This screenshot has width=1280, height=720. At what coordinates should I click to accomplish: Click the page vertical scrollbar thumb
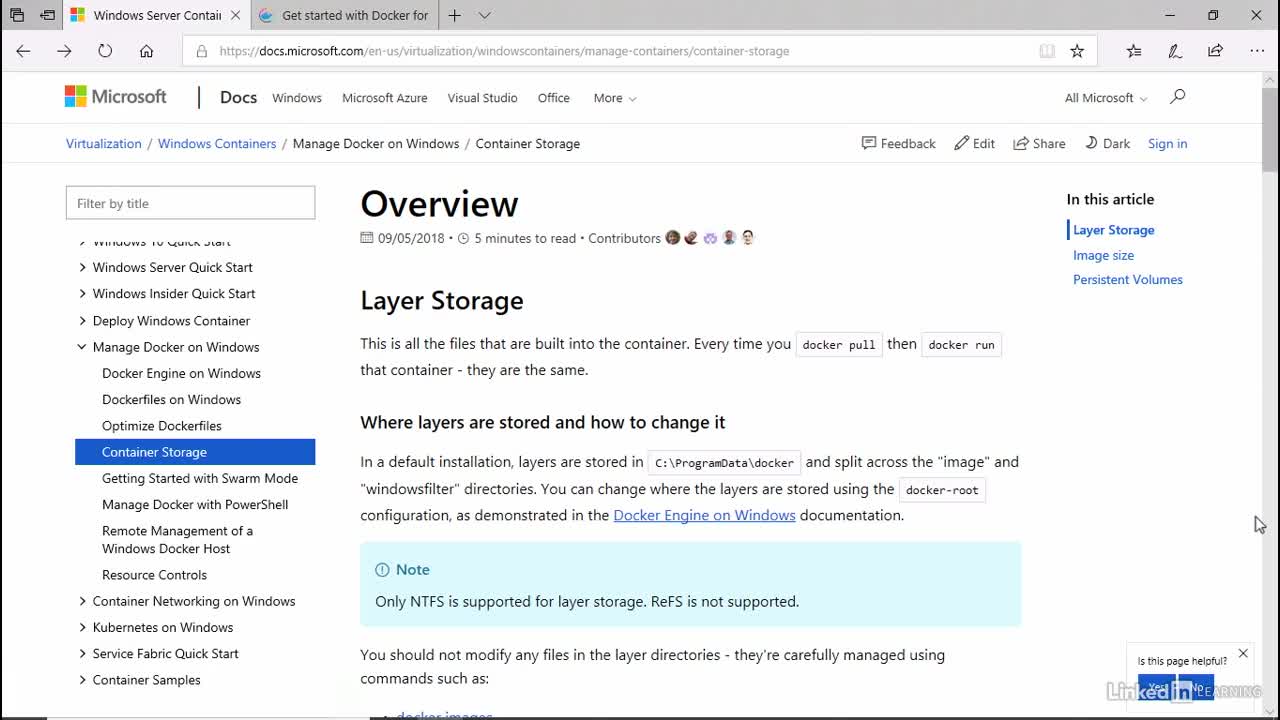[x=1270, y=128]
